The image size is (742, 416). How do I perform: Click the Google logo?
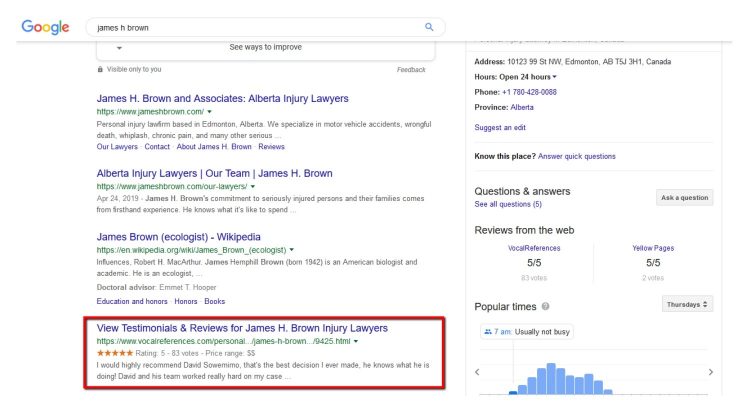[x=45, y=27]
